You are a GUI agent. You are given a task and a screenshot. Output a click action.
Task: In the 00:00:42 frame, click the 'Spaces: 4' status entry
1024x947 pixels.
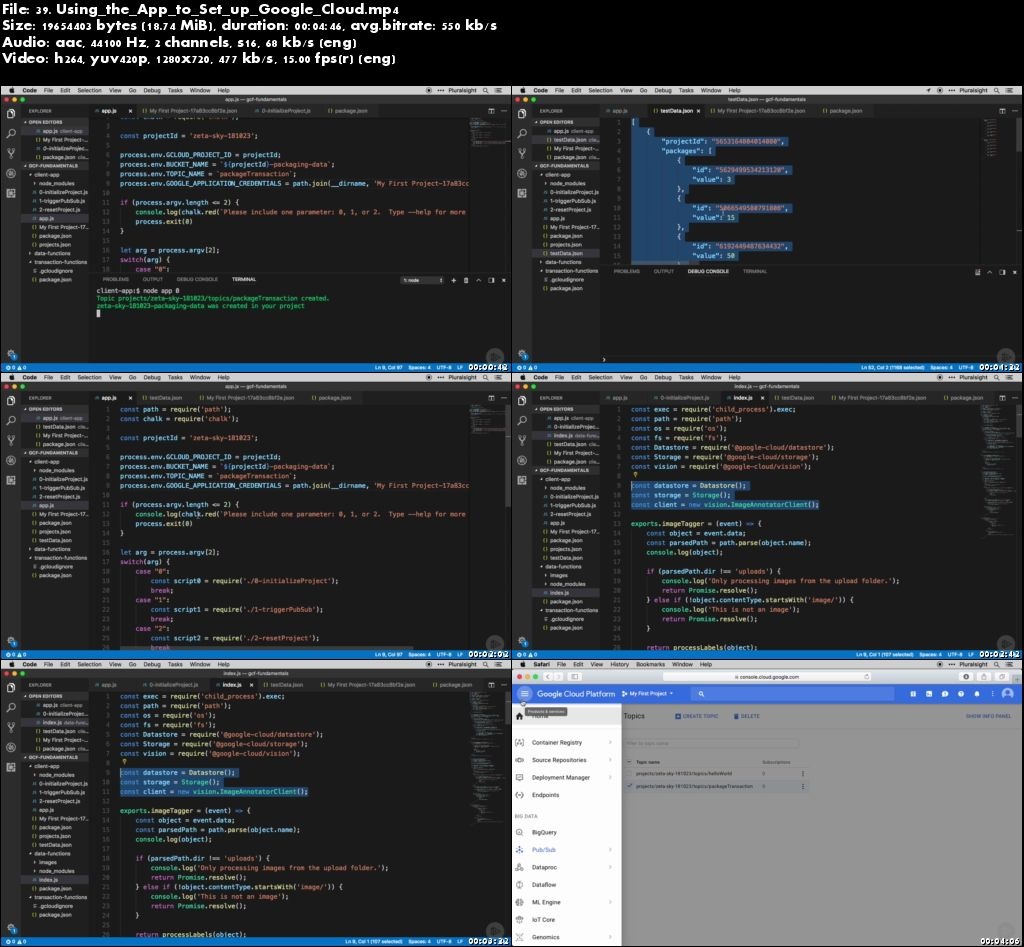coord(419,368)
